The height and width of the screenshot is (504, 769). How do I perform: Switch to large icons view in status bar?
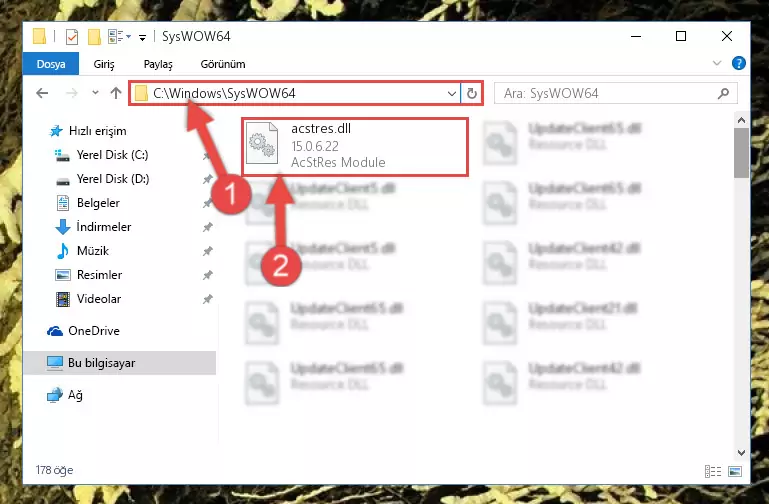[735, 472]
